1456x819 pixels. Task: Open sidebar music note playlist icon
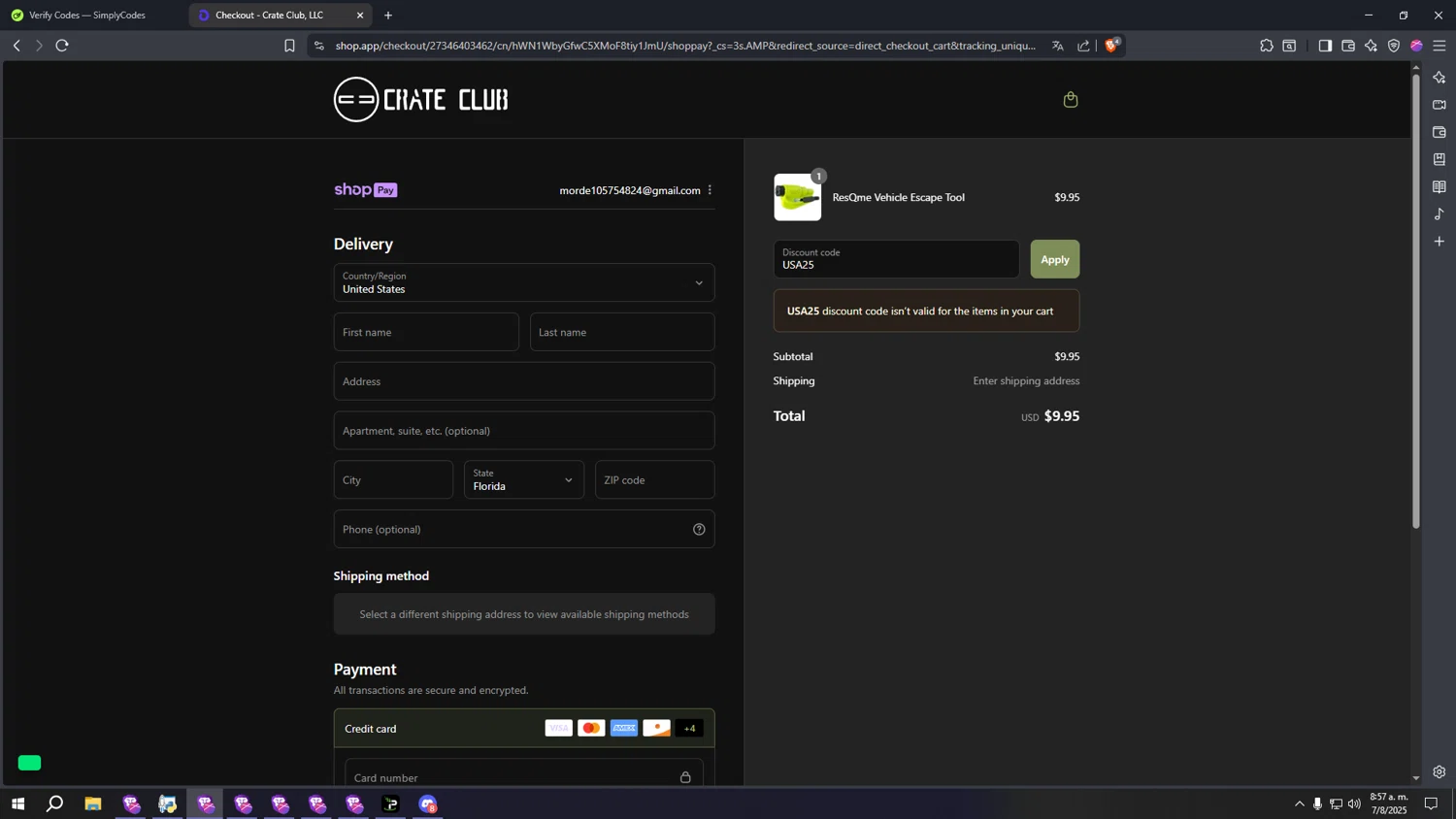[x=1439, y=213]
